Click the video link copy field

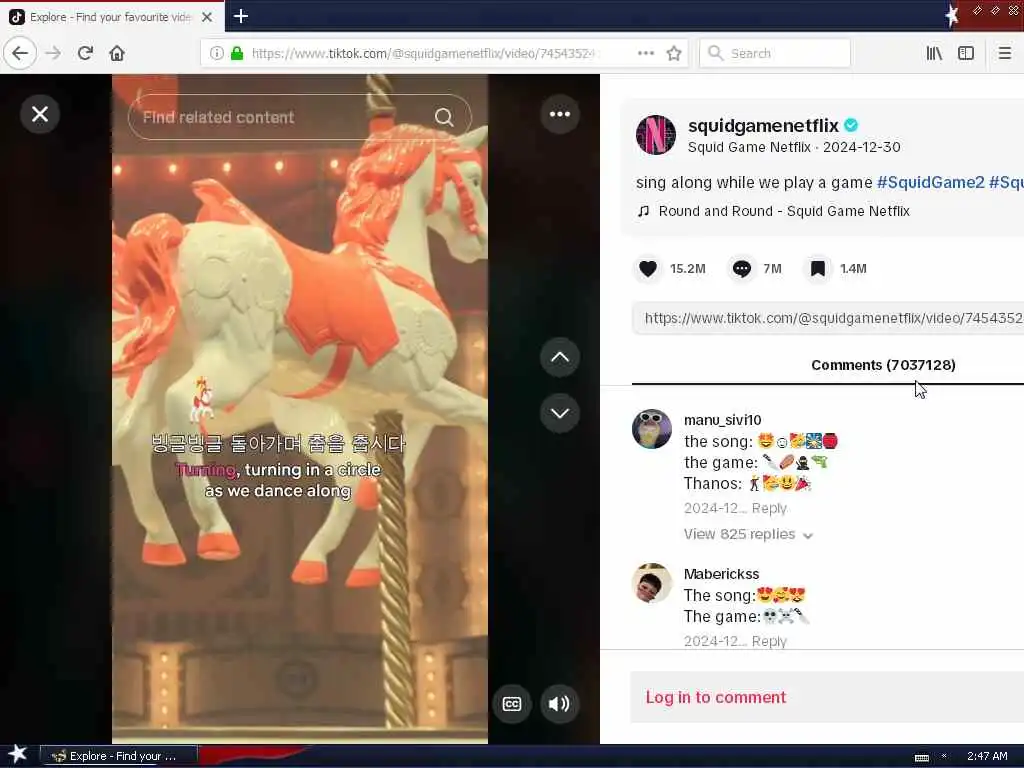(x=828, y=318)
